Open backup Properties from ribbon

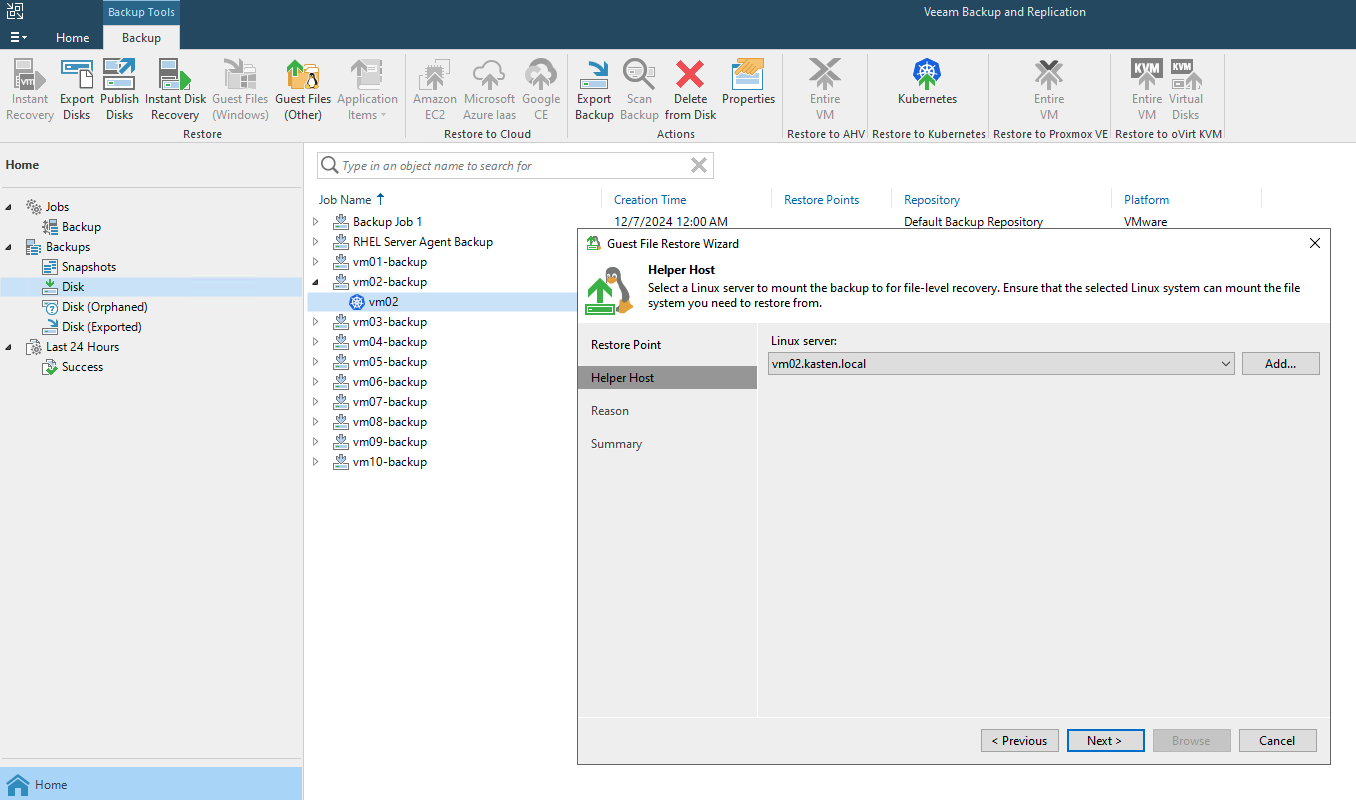point(748,82)
